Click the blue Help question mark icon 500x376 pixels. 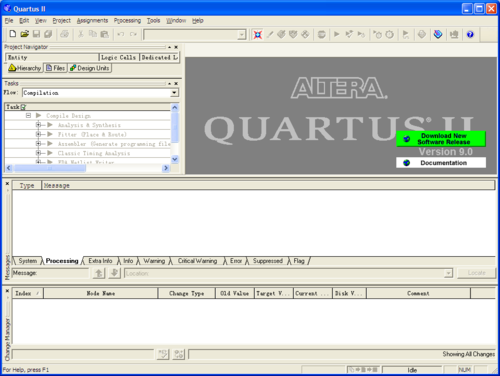470,34
